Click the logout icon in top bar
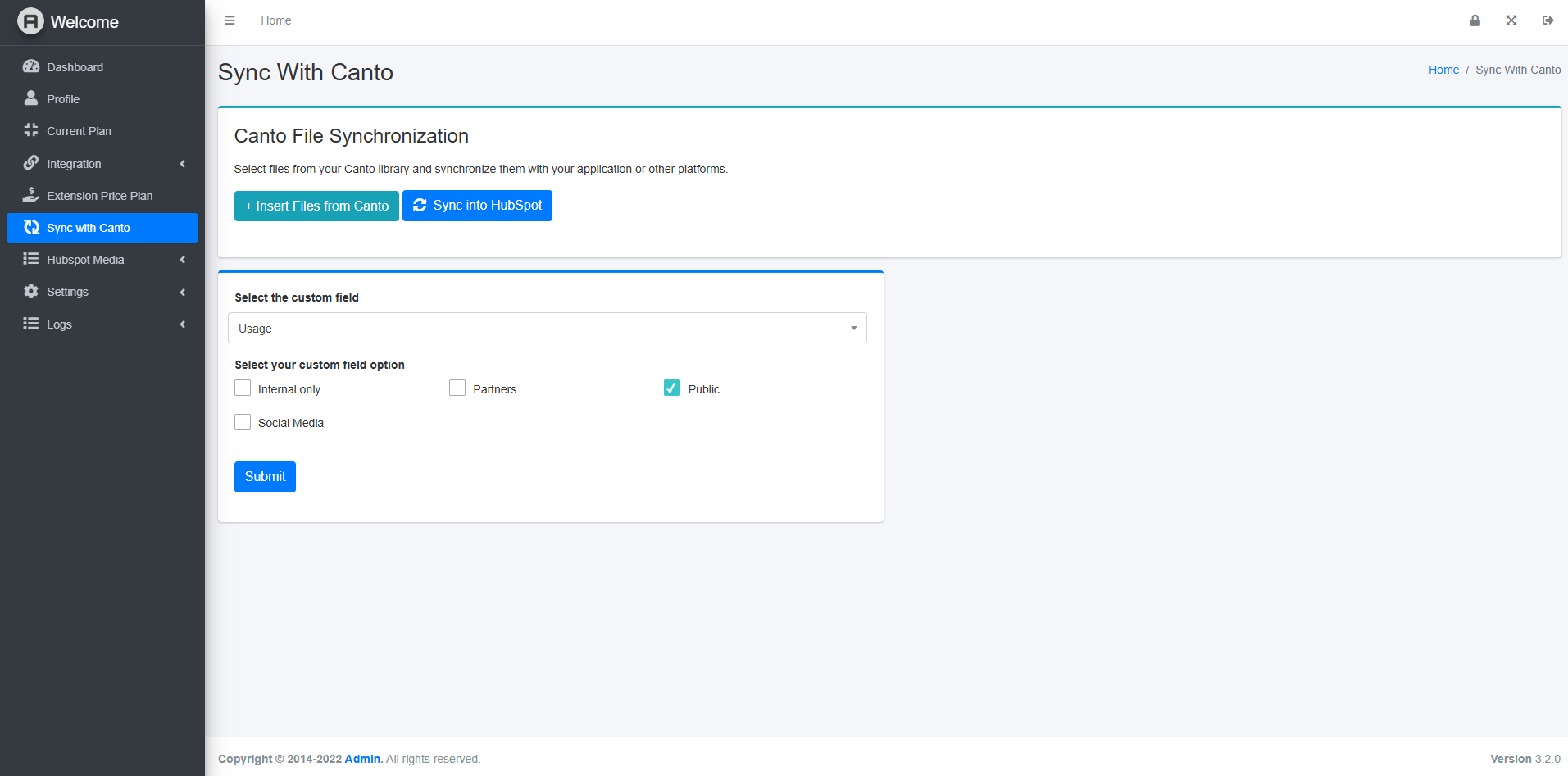Viewport: 1568px width, 776px height. coord(1548,20)
